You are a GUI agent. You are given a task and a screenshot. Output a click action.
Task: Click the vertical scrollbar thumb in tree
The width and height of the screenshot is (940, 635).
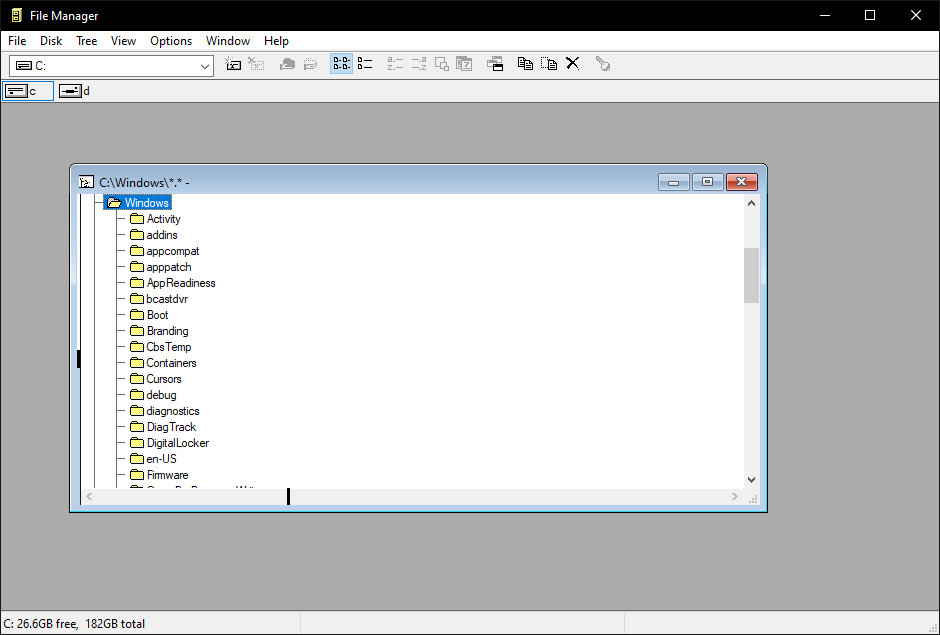(x=751, y=275)
